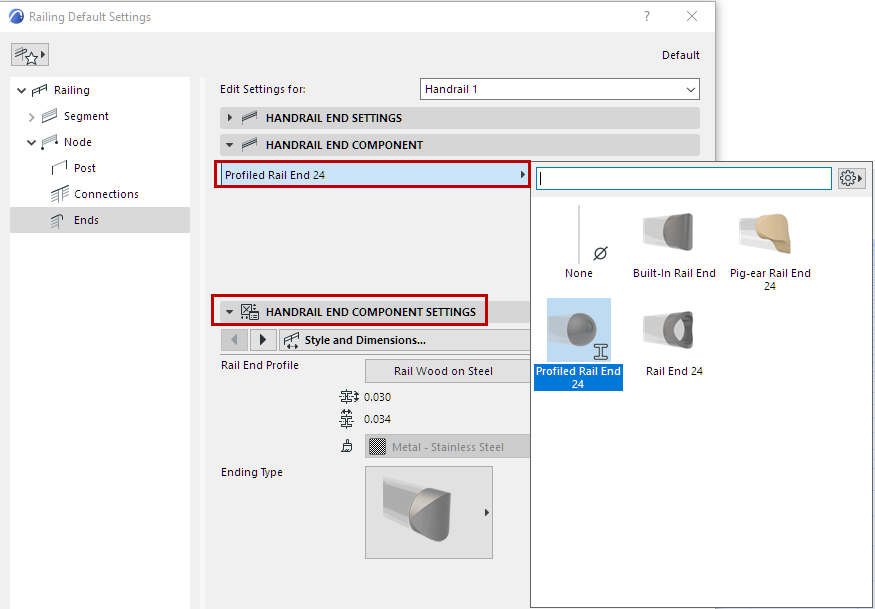Viewport: 875px width, 609px height.
Task: Click the Component Settings panel icon
Action: tap(249, 311)
